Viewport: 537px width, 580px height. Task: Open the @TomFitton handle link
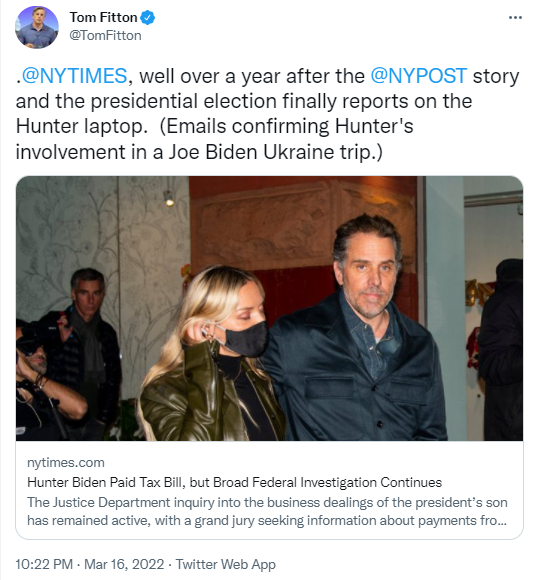(105, 36)
